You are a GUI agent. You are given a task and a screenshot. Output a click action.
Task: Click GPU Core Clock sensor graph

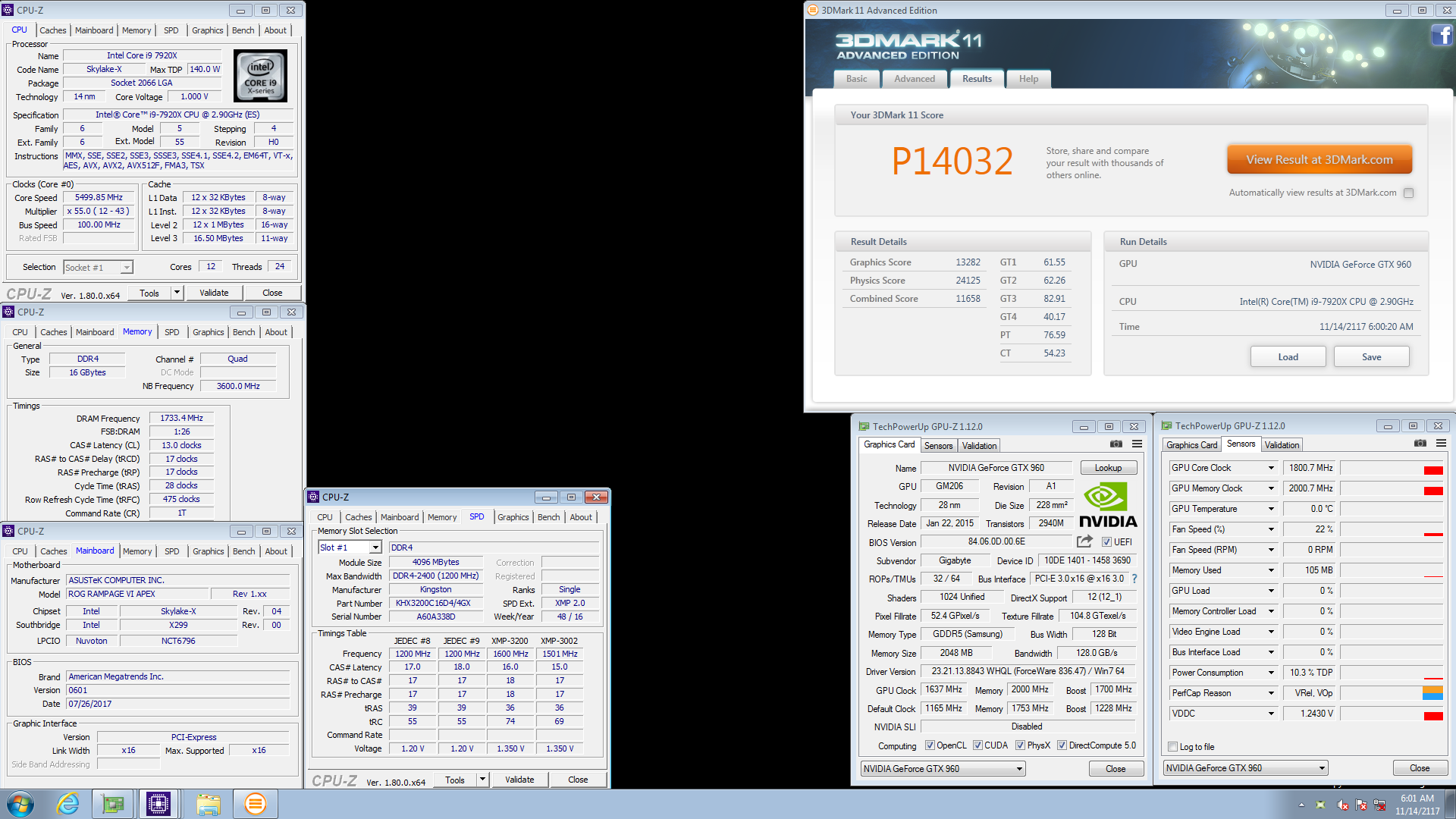[x=1392, y=468]
